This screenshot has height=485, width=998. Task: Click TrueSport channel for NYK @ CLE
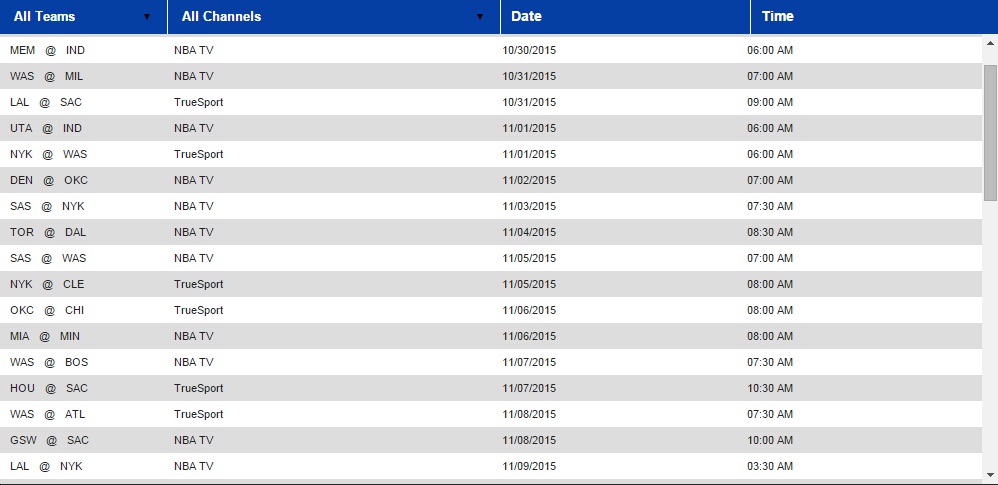click(x=198, y=284)
